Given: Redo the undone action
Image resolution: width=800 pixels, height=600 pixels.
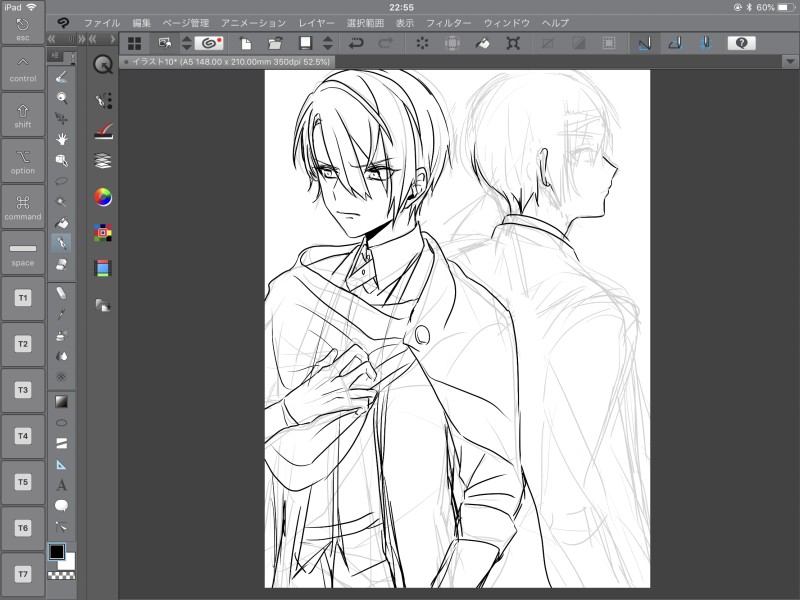Looking at the screenshot, I should tap(386, 43).
